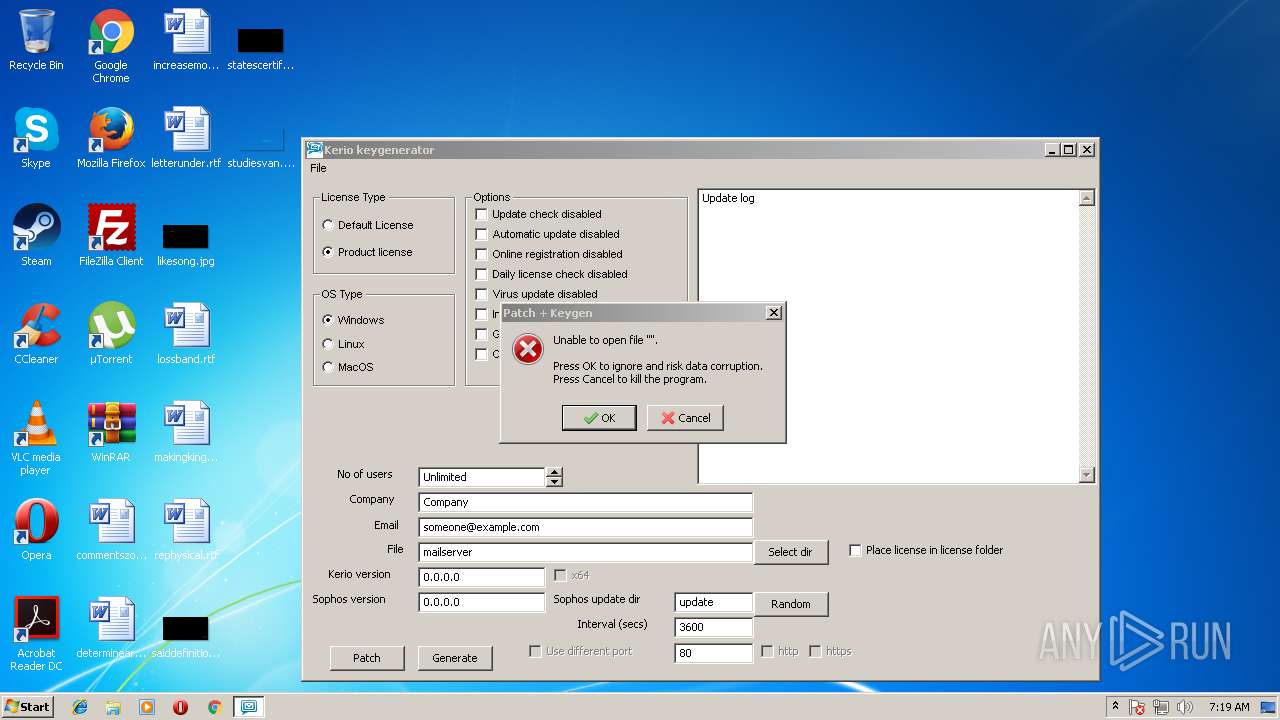This screenshot has width=1280, height=720.
Task: Click OK in the Patch + Keygen dialog
Action: coord(599,418)
